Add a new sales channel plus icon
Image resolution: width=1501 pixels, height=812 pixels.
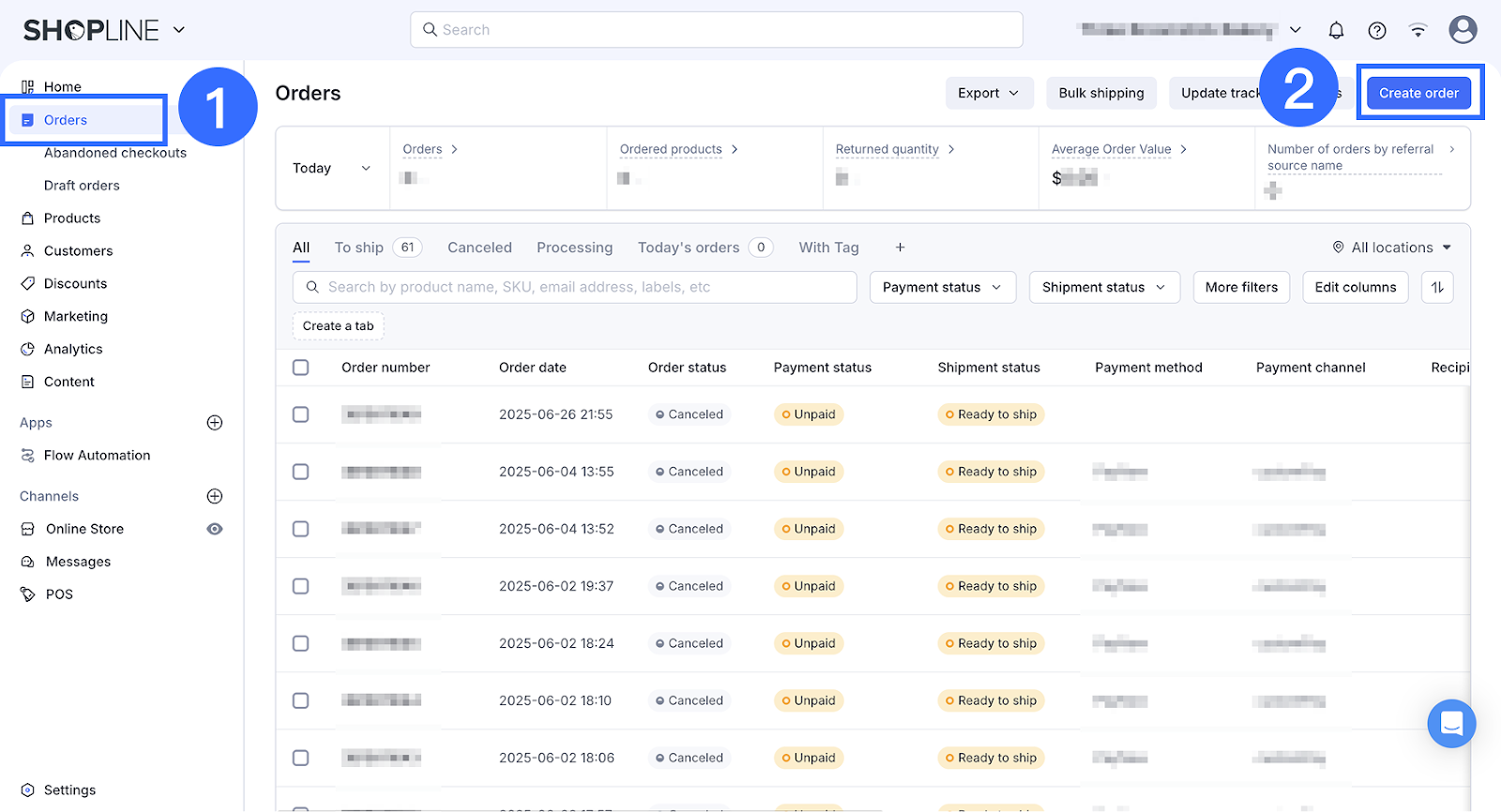(215, 496)
